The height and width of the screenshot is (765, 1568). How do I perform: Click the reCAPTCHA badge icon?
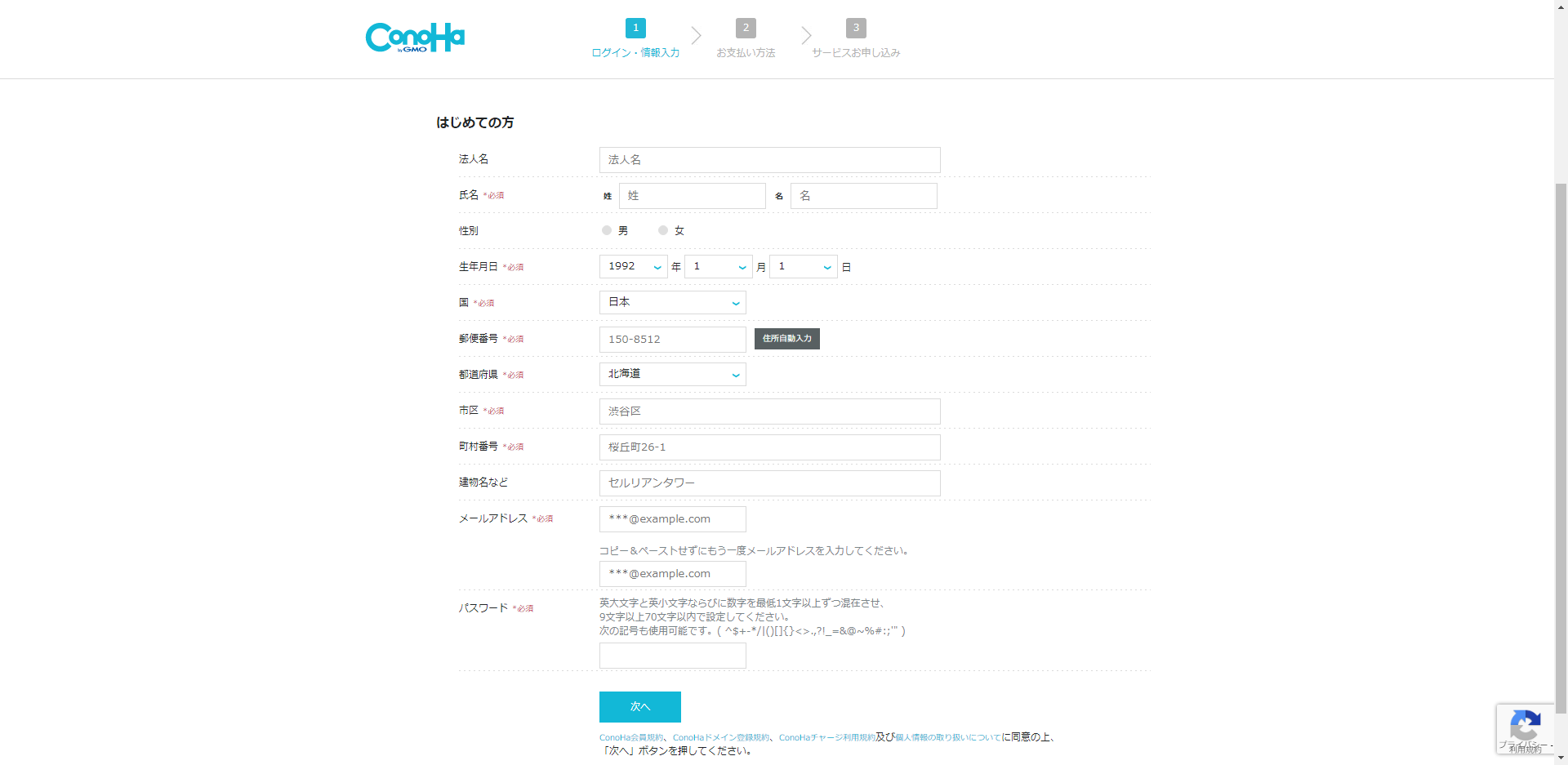pos(1525,726)
